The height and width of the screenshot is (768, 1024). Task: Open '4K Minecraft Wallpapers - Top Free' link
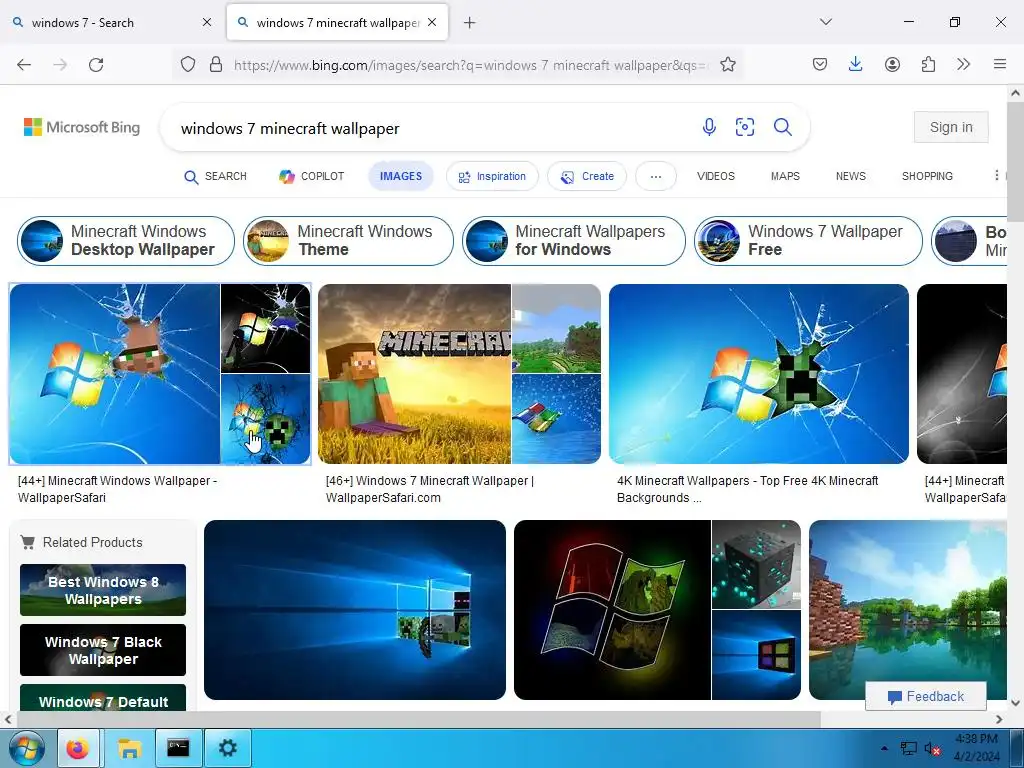tap(747, 489)
